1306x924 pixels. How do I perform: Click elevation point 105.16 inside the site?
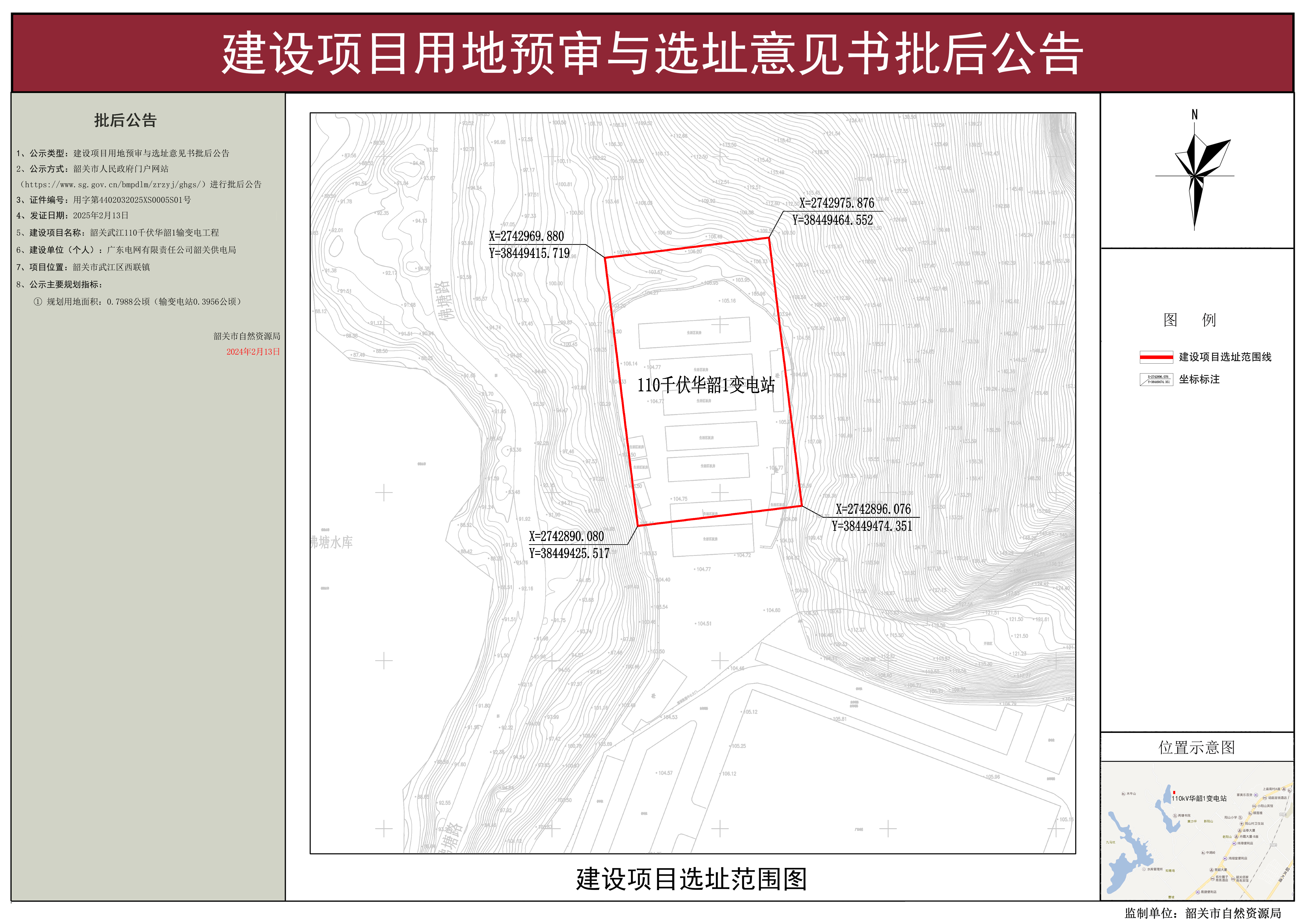(728, 301)
